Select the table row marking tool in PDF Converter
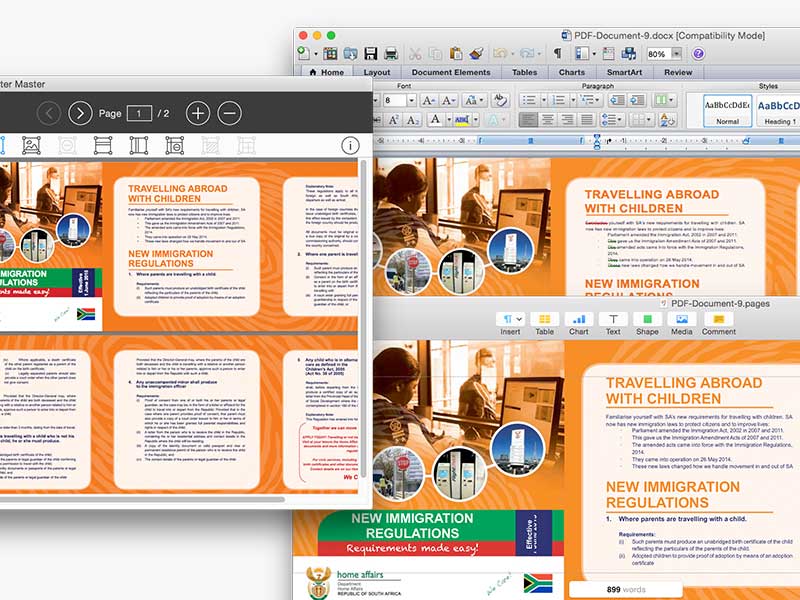The height and width of the screenshot is (600, 800). (x=103, y=145)
